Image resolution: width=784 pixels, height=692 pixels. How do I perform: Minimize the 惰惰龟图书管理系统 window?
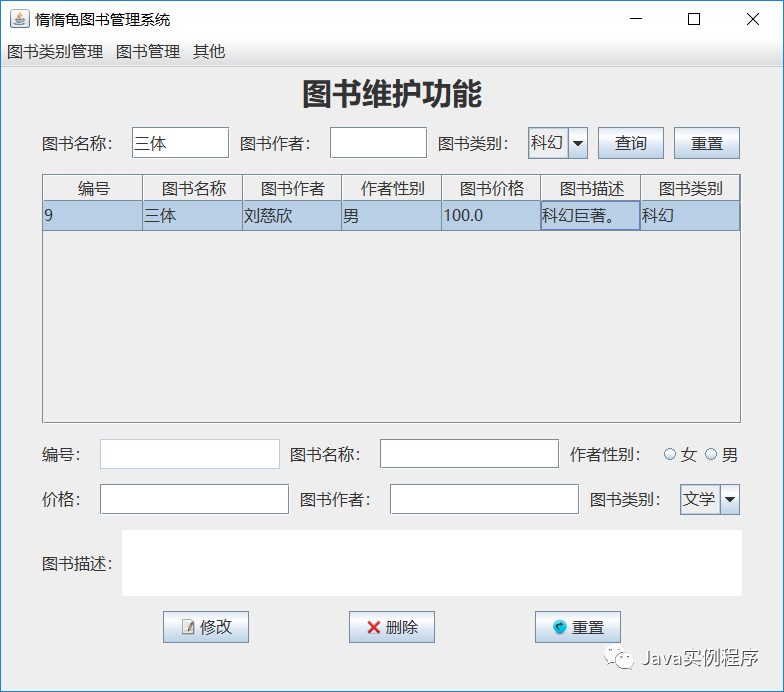click(x=636, y=19)
